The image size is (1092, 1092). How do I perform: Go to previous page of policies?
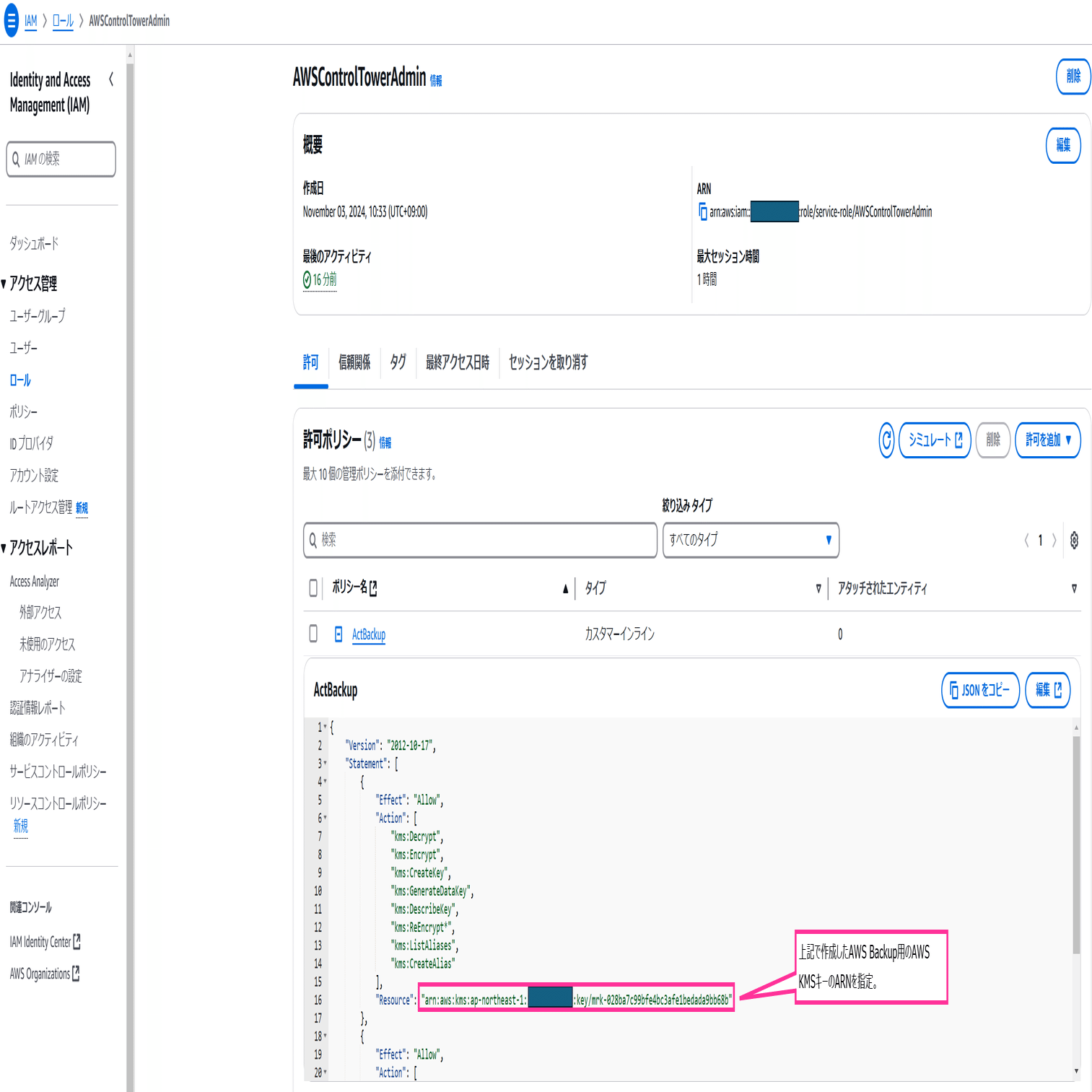1026,540
